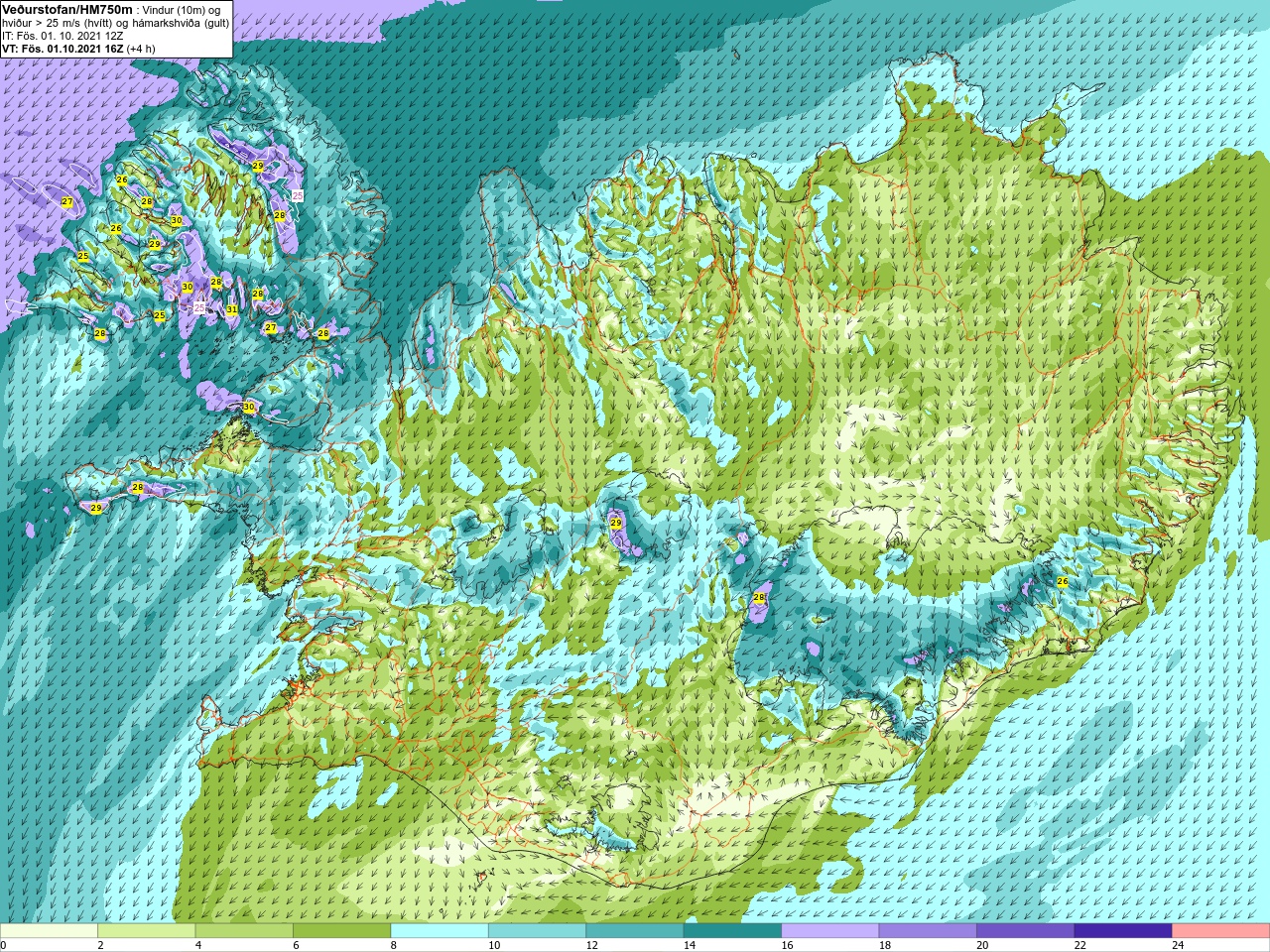Click the pink above-24 m/s legend swatch
The image size is (1270, 952).
point(1221,931)
